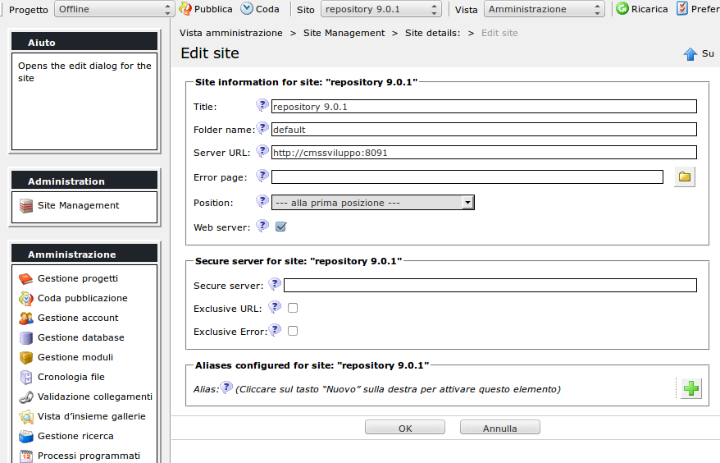
Task: Open the Vista Amministrazione dropdown
Action: pyautogui.click(x=543, y=9)
